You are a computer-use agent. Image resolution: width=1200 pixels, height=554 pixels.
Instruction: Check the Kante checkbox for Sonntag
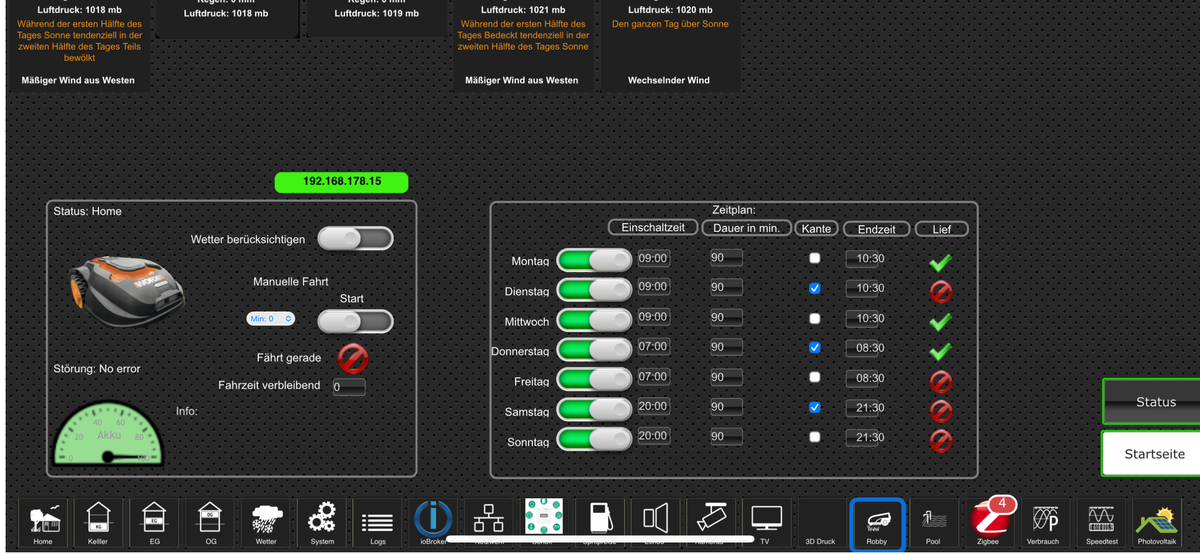click(x=815, y=436)
